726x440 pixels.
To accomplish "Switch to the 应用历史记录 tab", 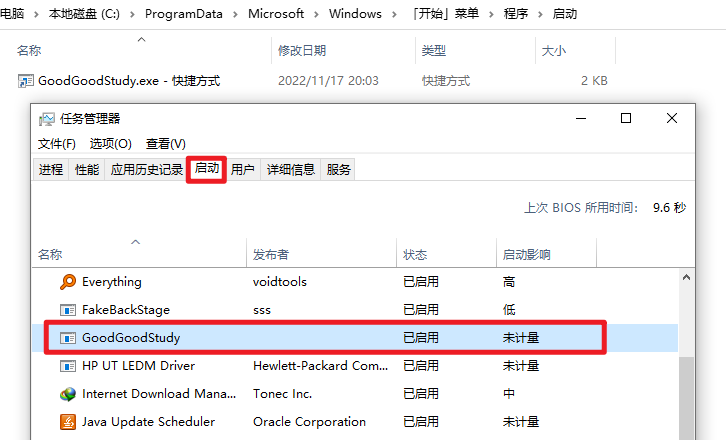I will [x=147, y=170].
